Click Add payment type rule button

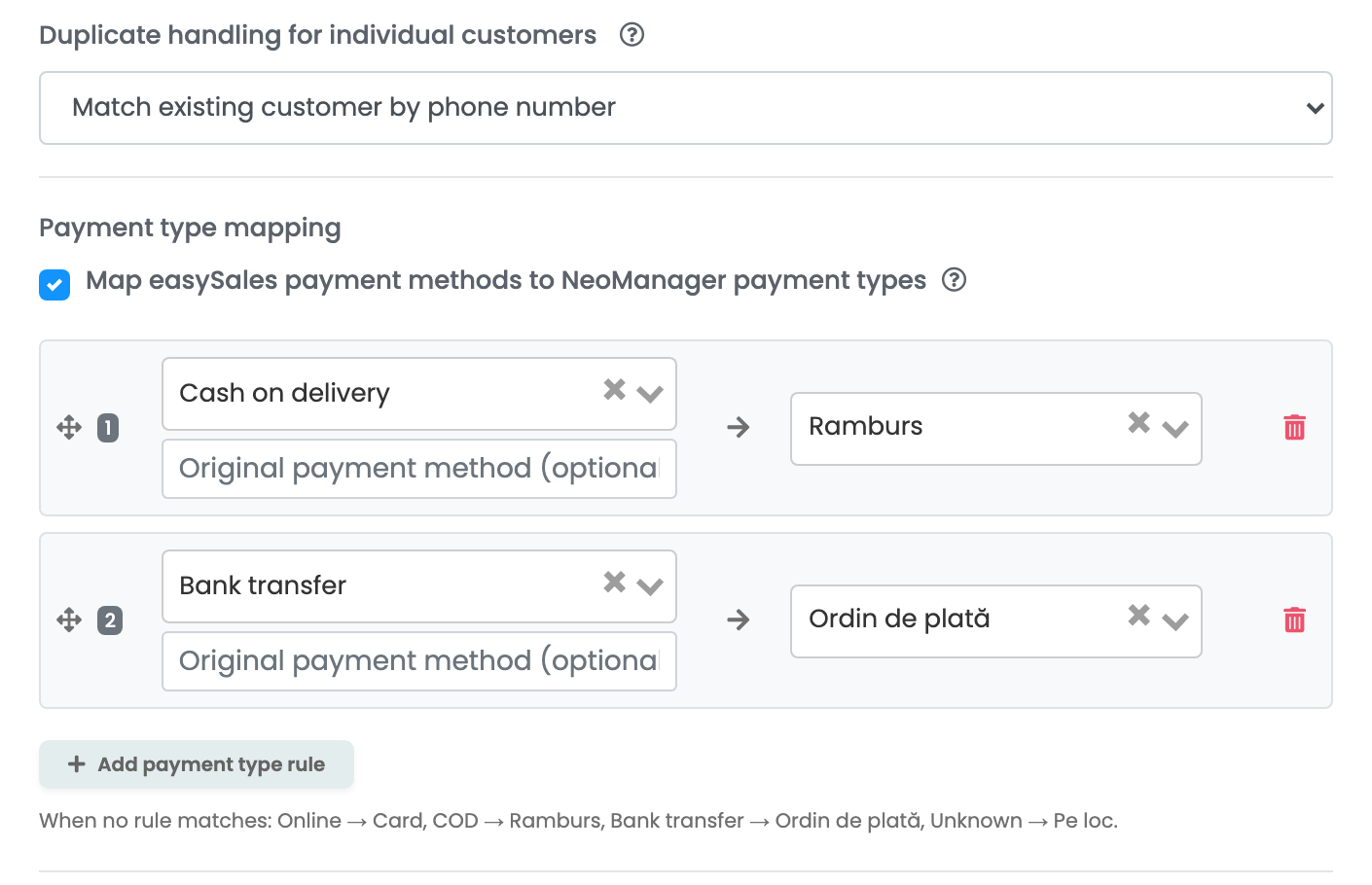[x=197, y=764]
